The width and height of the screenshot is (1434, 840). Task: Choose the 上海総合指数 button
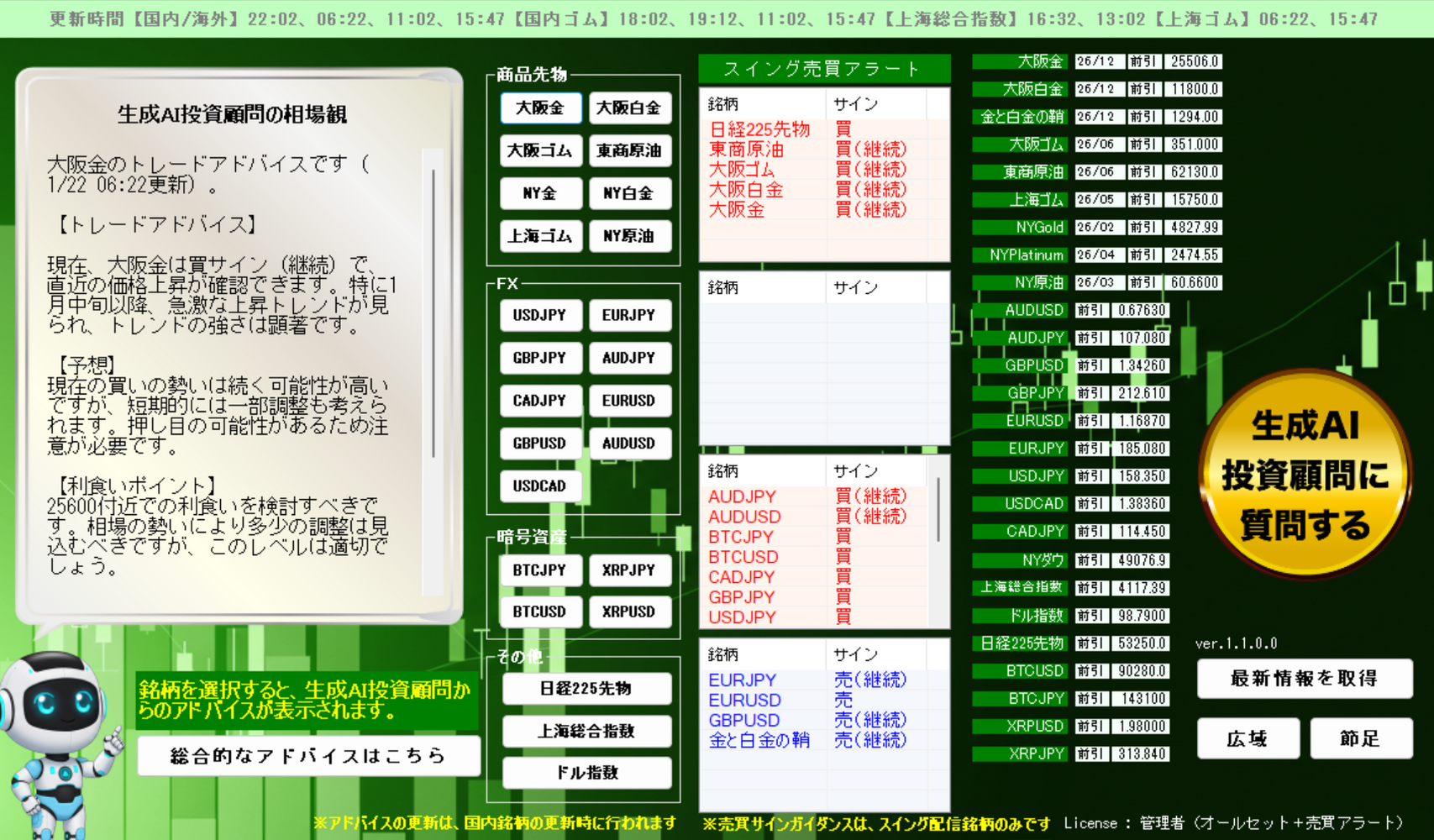pos(586,732)
